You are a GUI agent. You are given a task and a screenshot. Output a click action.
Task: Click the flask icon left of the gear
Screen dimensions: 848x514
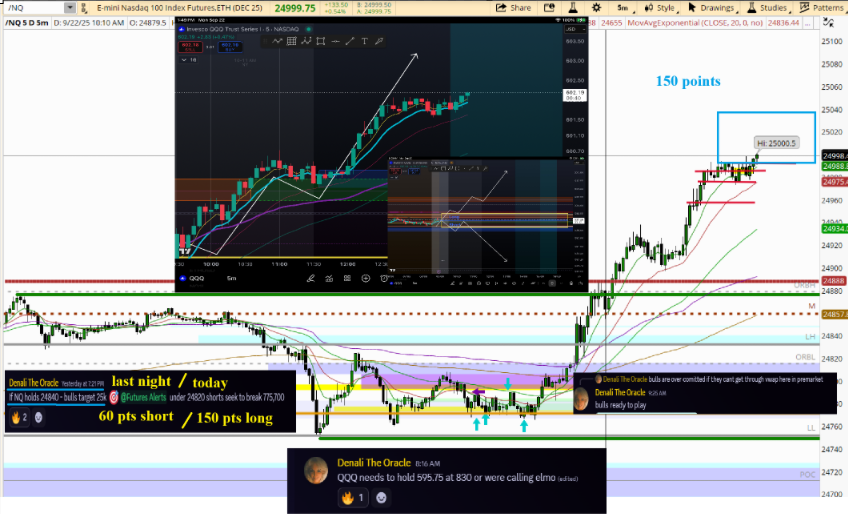[573, 8]
